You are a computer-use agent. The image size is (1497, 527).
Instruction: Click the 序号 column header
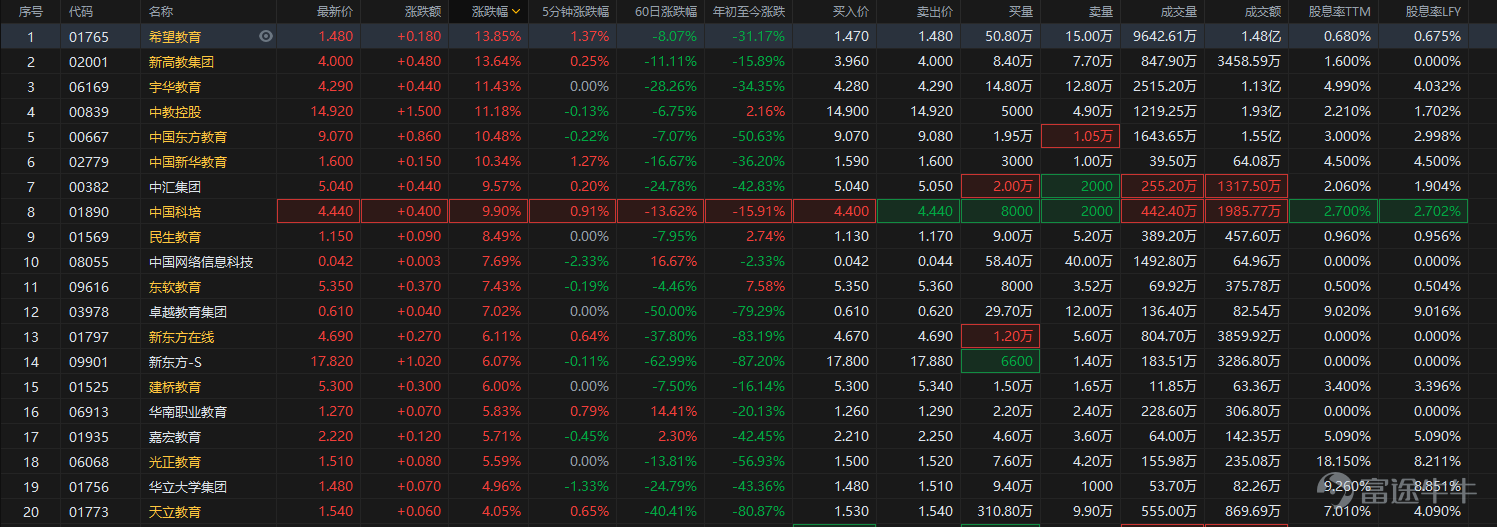click(x=31, y=12)
